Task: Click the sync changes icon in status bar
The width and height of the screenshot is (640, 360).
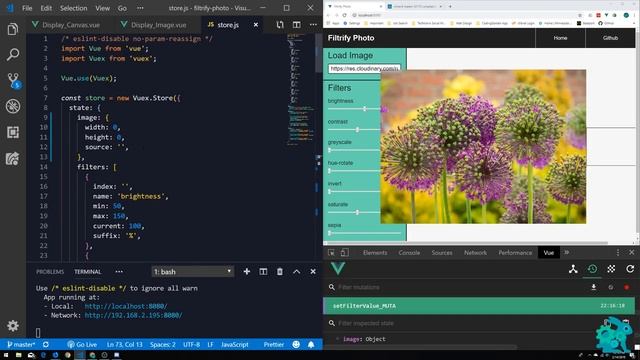Action: 46,344
